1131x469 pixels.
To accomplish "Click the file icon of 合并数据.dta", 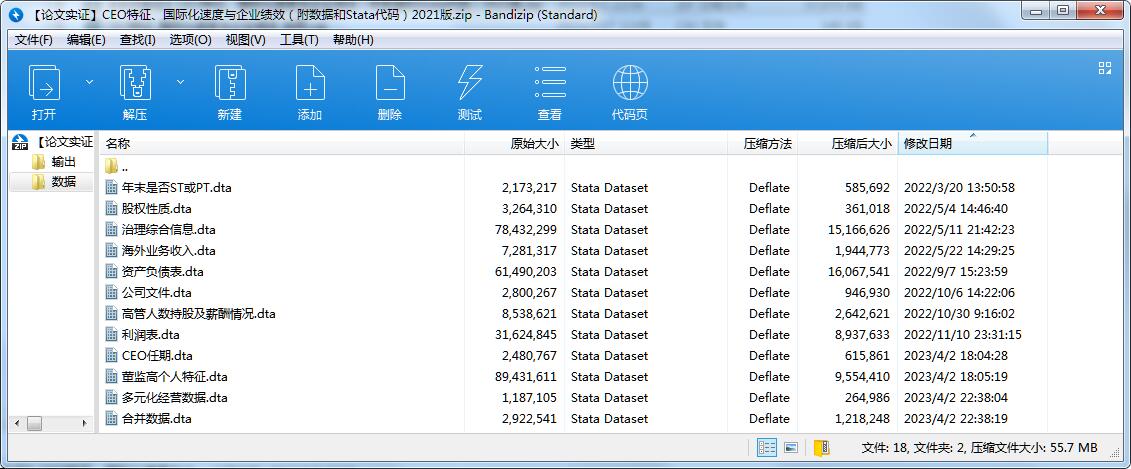I will click(x=111, y=418).
